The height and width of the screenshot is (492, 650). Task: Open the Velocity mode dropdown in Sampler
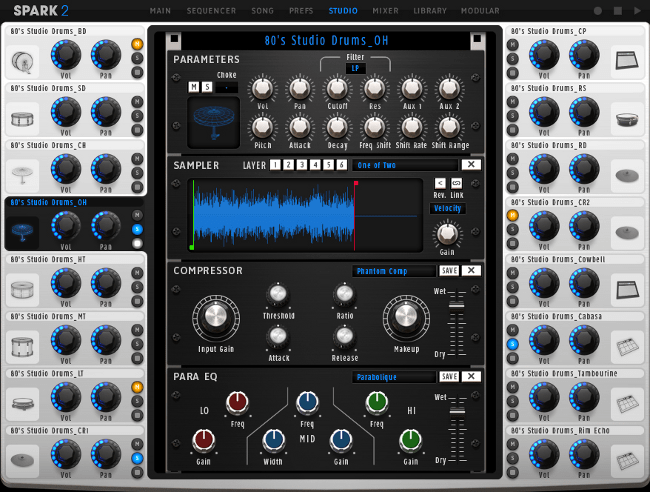click(448, 209)
